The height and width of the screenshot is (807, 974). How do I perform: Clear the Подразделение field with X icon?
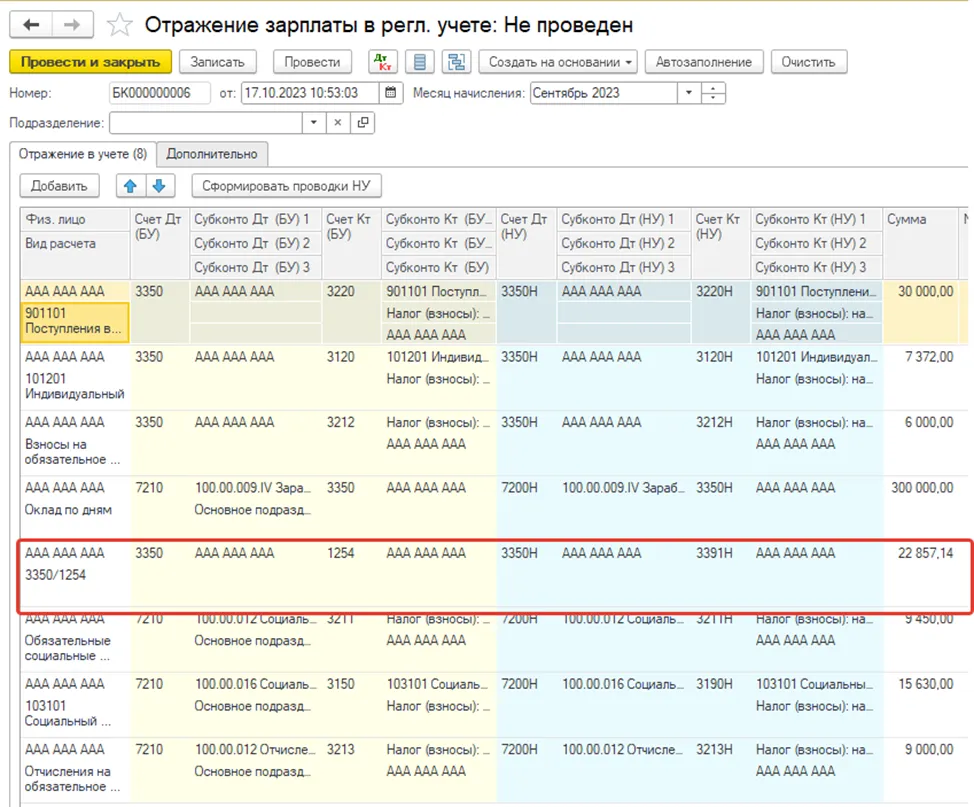pos(338,122)
